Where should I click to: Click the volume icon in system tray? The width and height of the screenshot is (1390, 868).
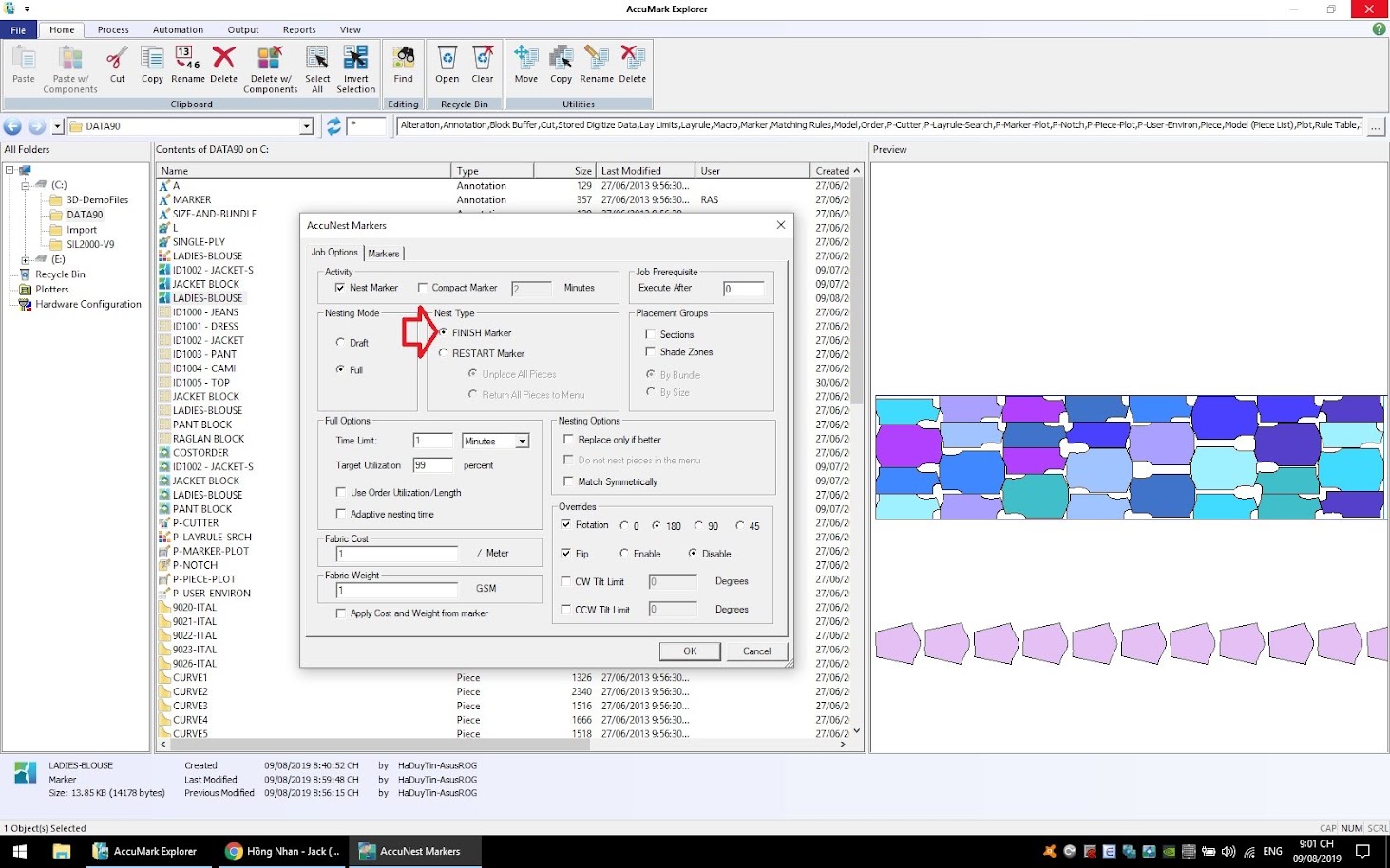[1228, 851]
